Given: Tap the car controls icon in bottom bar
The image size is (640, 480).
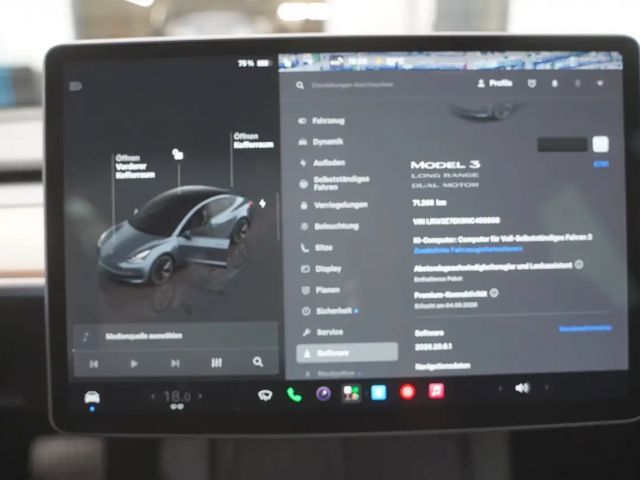Looking at the screenshot, I should coord(92,398).
